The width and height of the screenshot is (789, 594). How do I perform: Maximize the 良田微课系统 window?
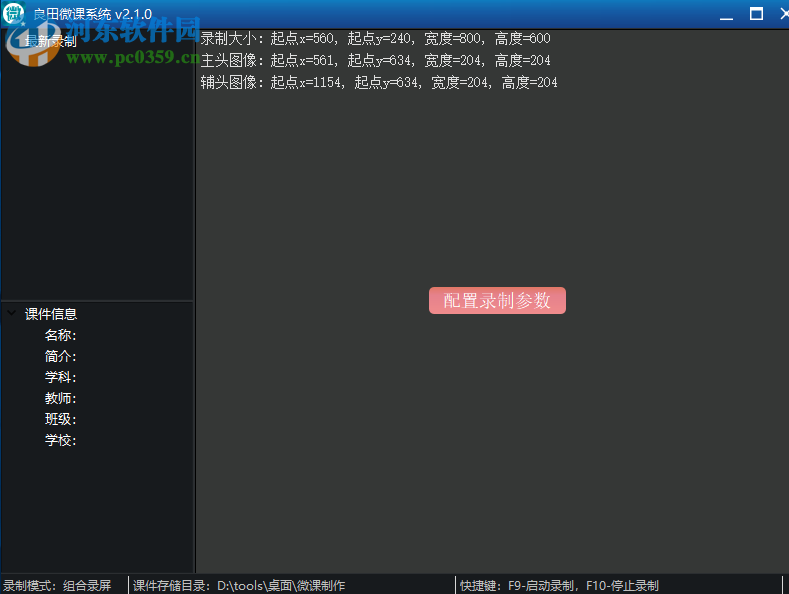(x=756, y=14)
